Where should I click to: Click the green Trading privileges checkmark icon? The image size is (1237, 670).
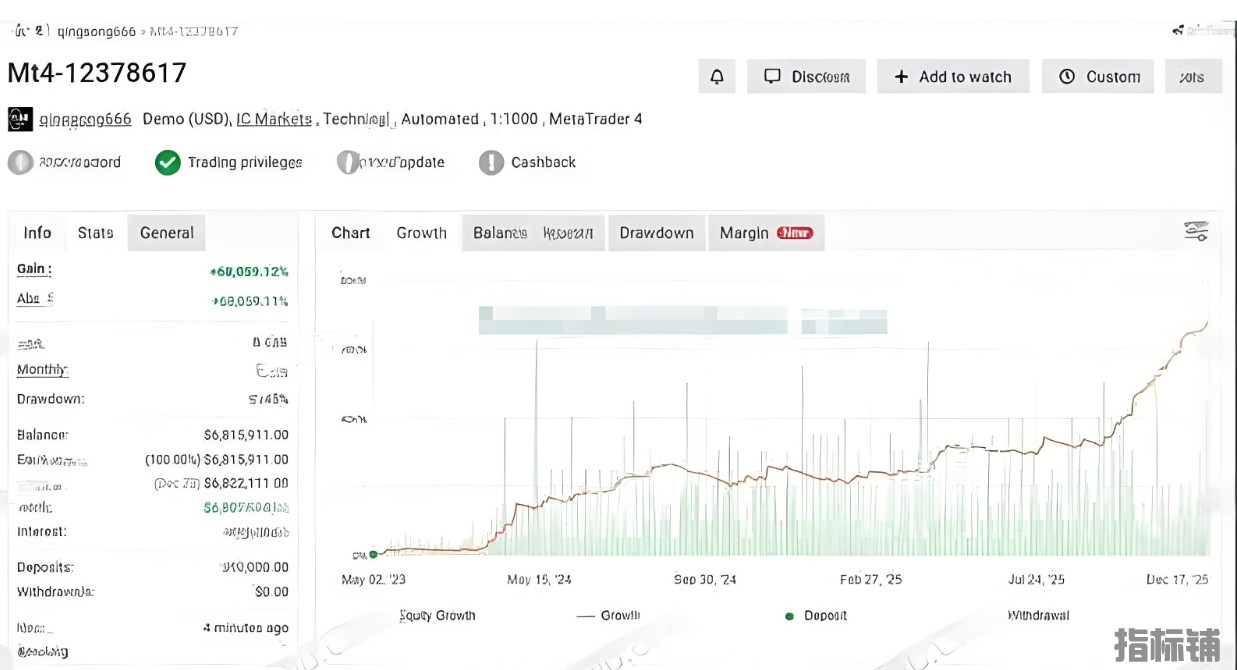[x=168, y=162]
